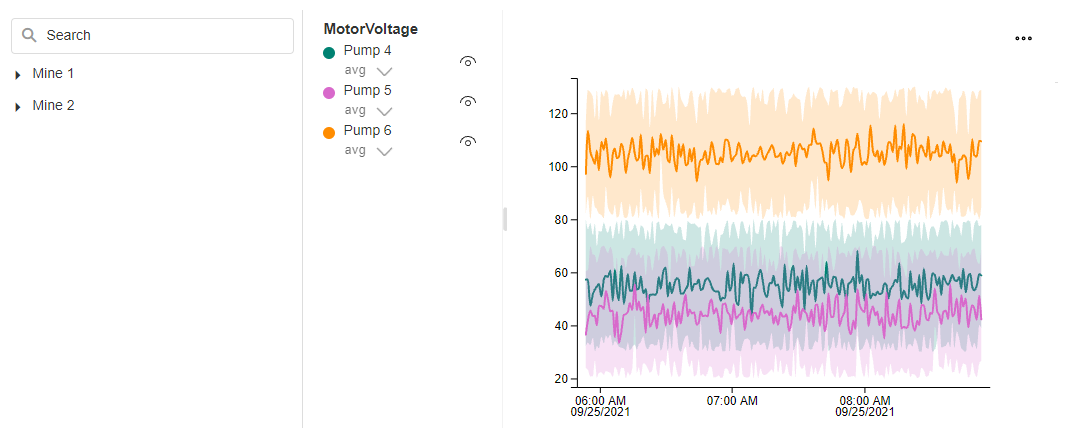This screenshot has height=440, width=1070.
Task: Select Mine 2 in the hierarchy
Action: click(x=53, y=105)
